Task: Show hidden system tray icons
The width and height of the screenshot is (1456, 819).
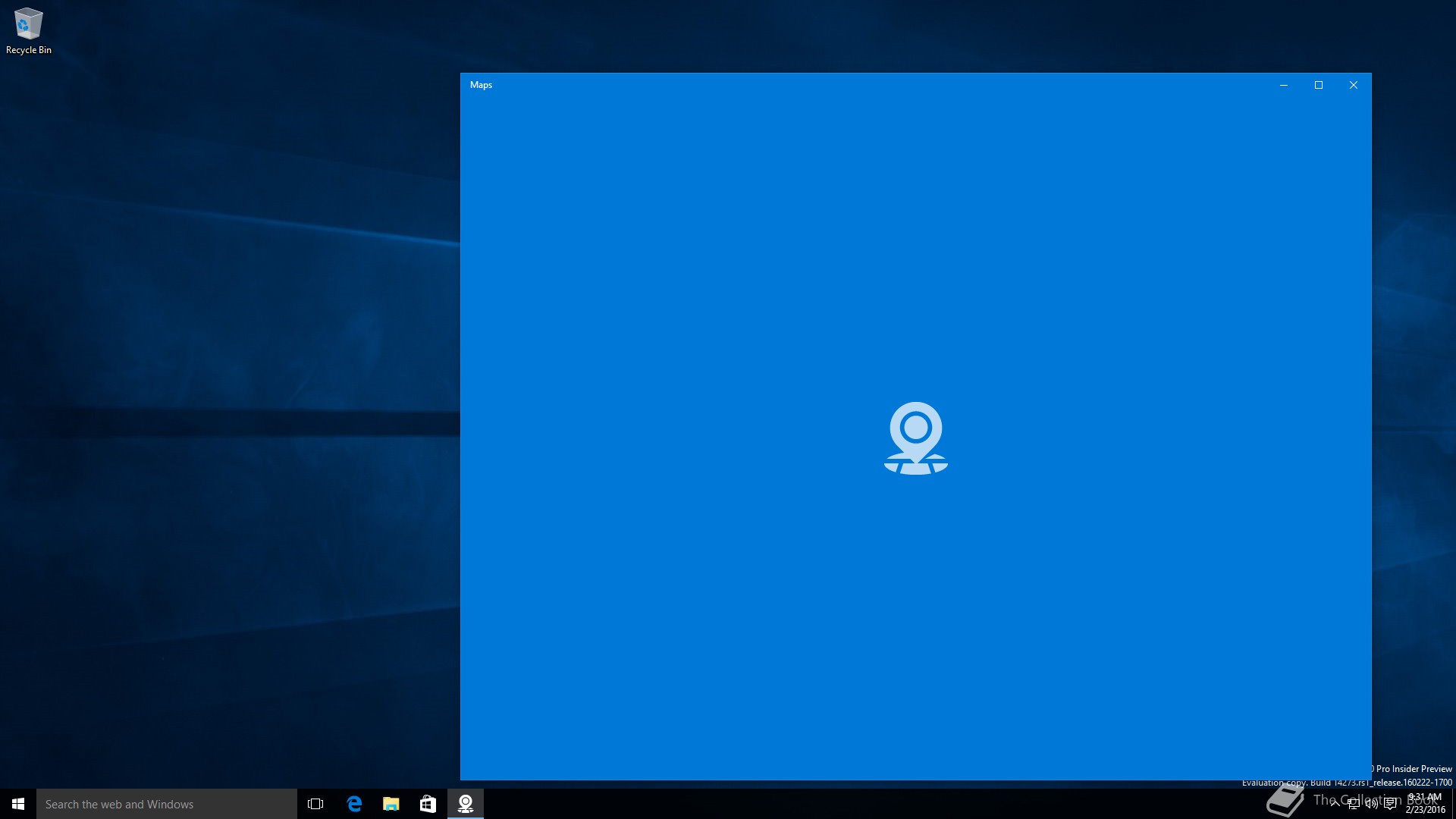Action: pos(1335,804)
